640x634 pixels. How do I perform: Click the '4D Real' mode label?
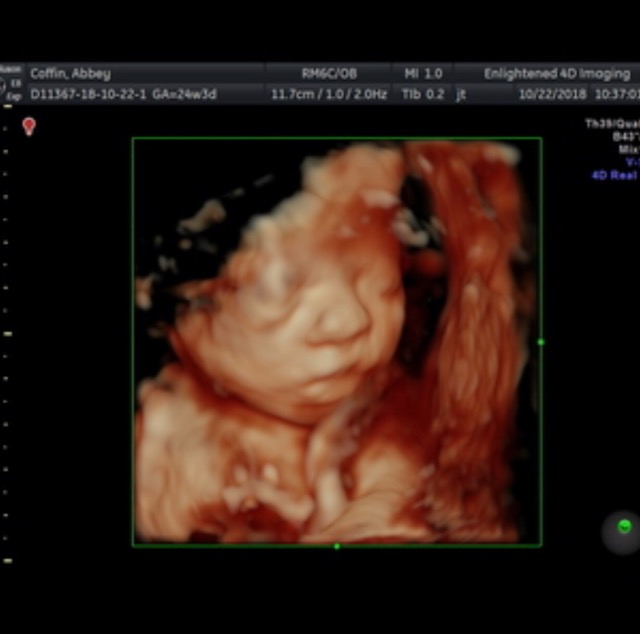pos(615,175)
